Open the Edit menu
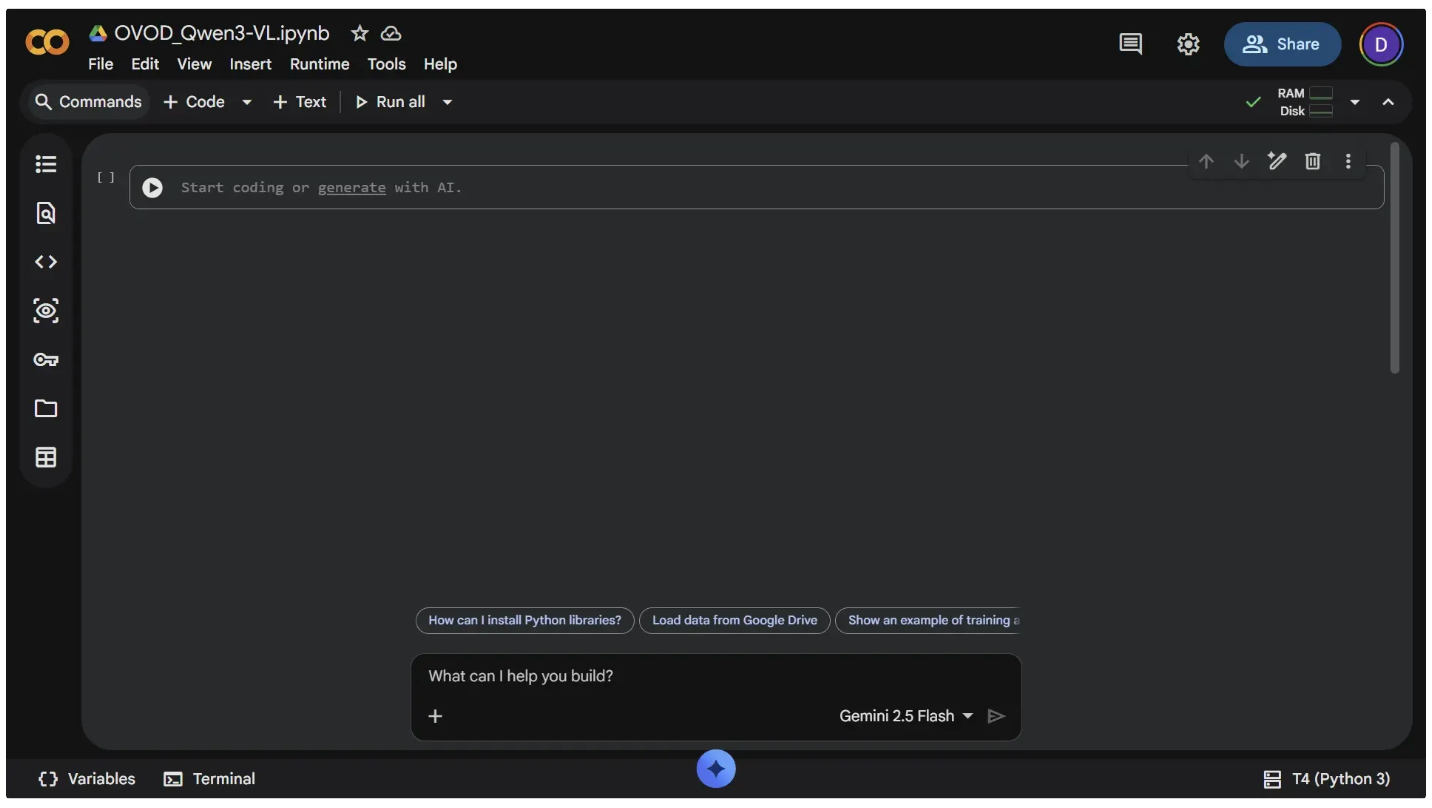This screenshot has height=808, width=1432. [x=145, y=64]
